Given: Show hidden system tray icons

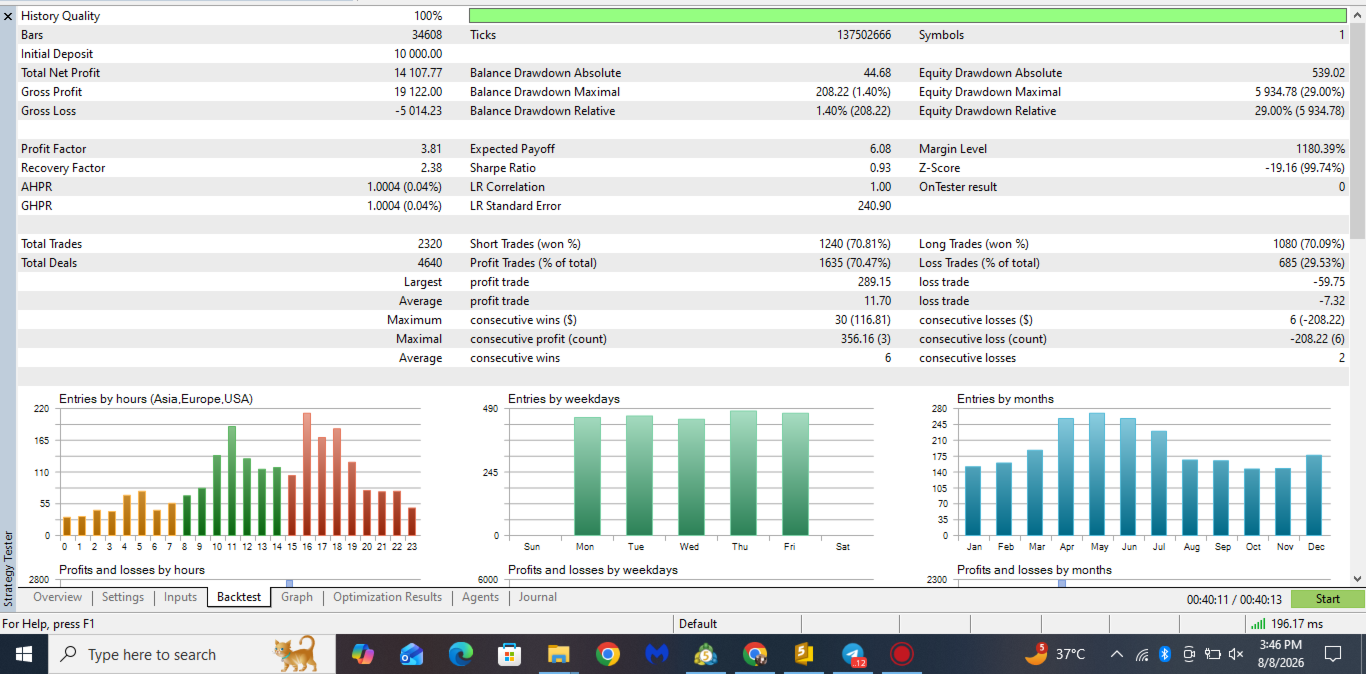Looking at the screenshot, I should pyautogui.click(x=1117, y=654).
